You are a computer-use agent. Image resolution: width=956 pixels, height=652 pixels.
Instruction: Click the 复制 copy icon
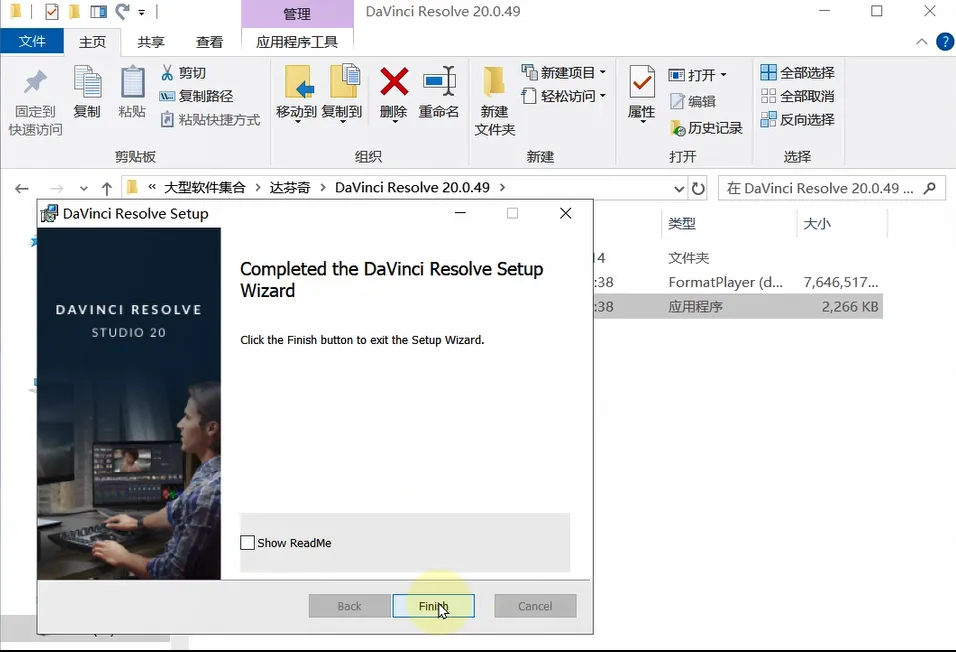pos(87,82)
